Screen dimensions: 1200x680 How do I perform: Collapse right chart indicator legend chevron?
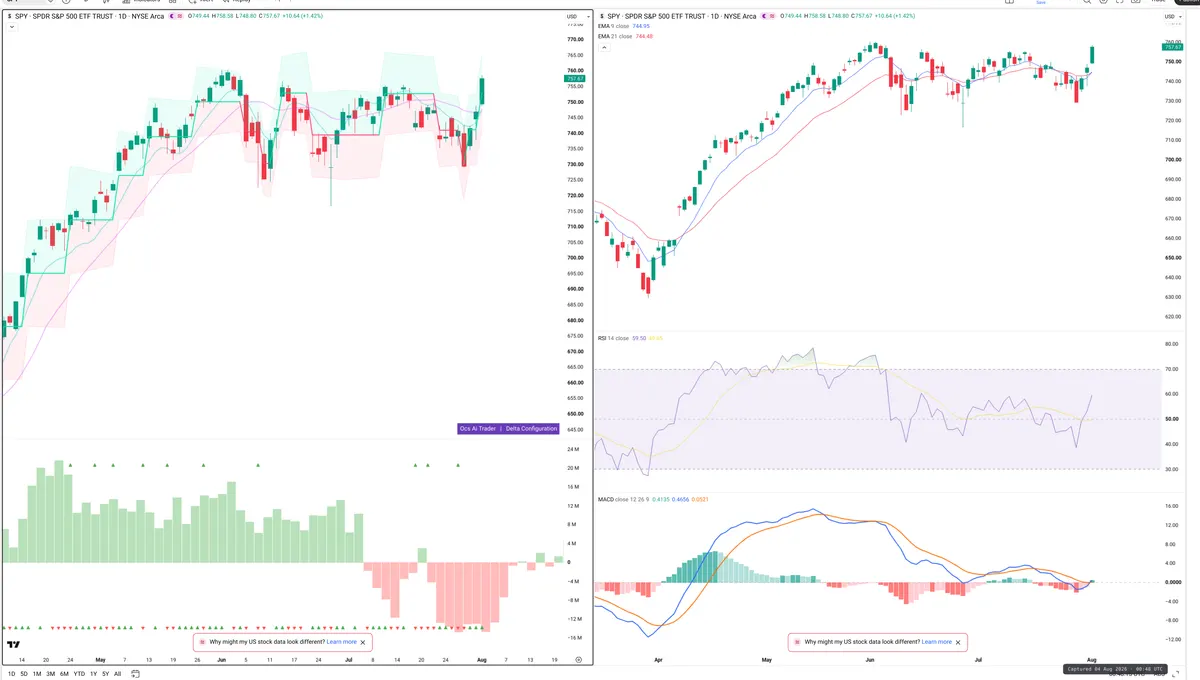pyautogui.click(x=602, y=45)
